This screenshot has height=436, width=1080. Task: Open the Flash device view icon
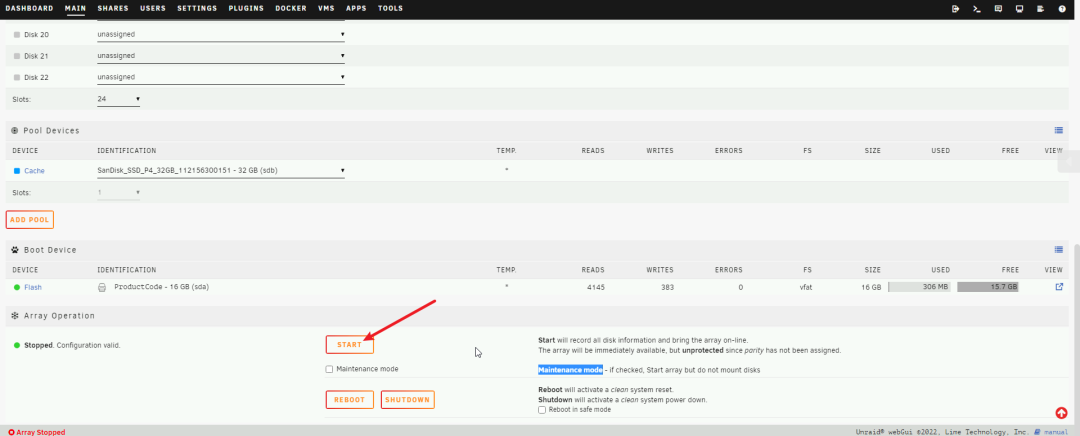coord(1059,287)
